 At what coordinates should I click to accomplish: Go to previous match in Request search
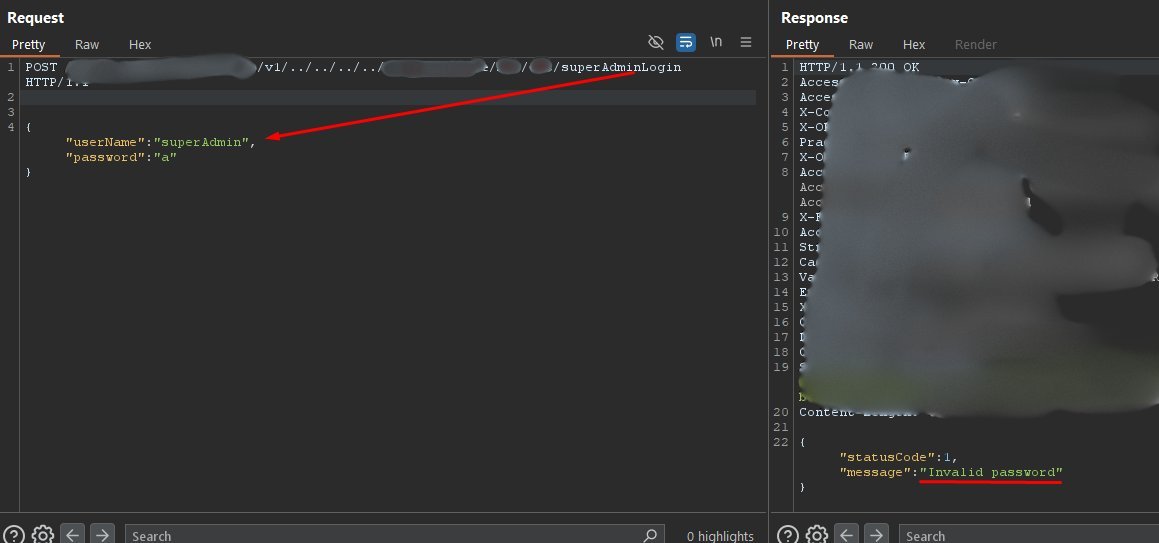click(72, 535)
